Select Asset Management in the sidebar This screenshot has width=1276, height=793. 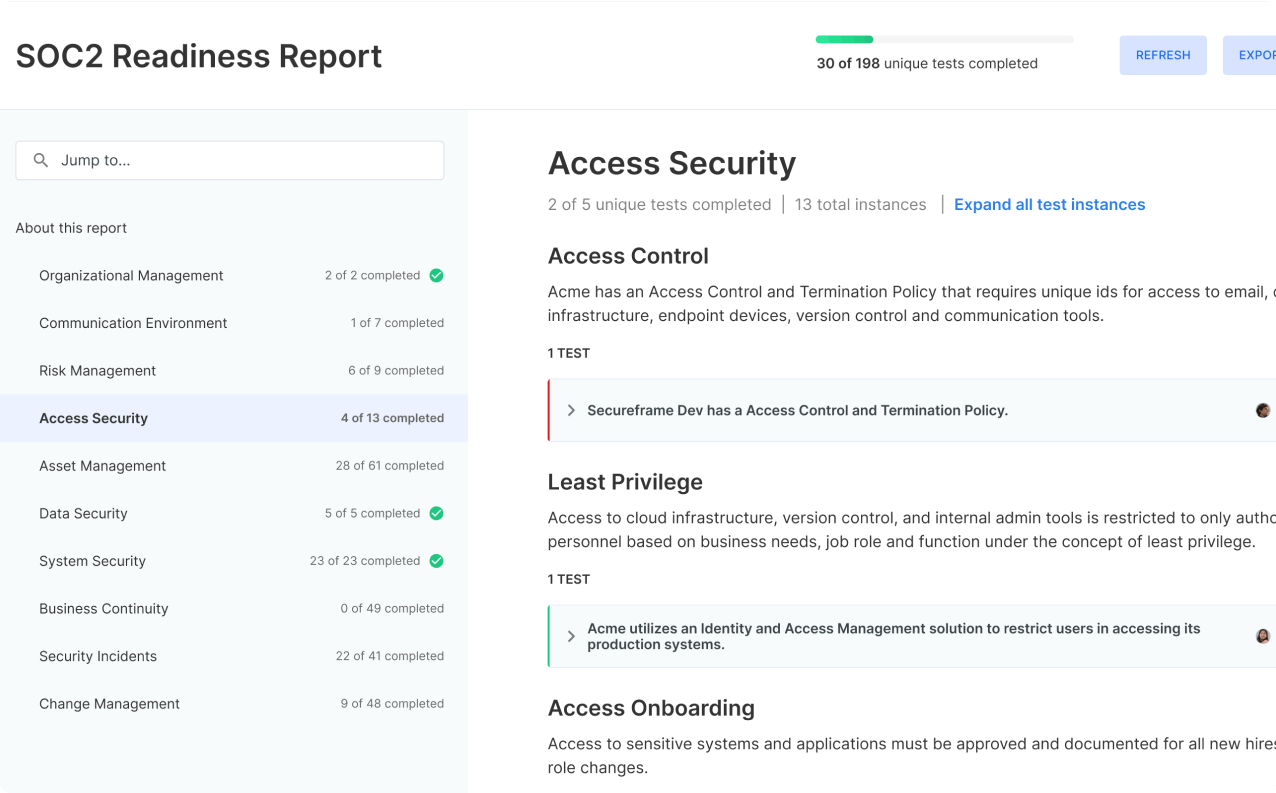coord(102,466)
